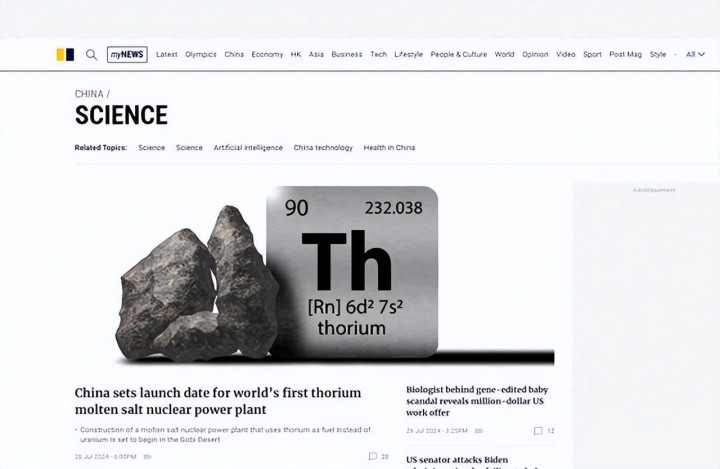This screenshot has width=720, height=469.
Task: Open the Sport section
Action: coord(592,54)
